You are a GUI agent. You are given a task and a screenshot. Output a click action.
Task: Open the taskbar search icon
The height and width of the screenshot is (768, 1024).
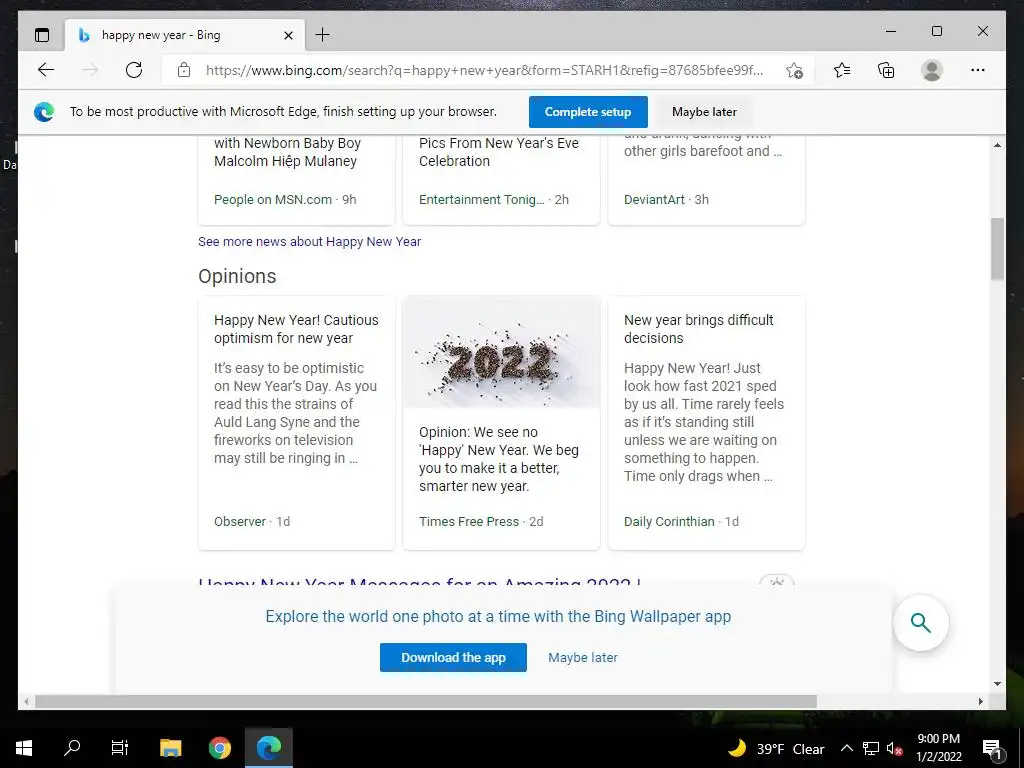tap(72, 748)
